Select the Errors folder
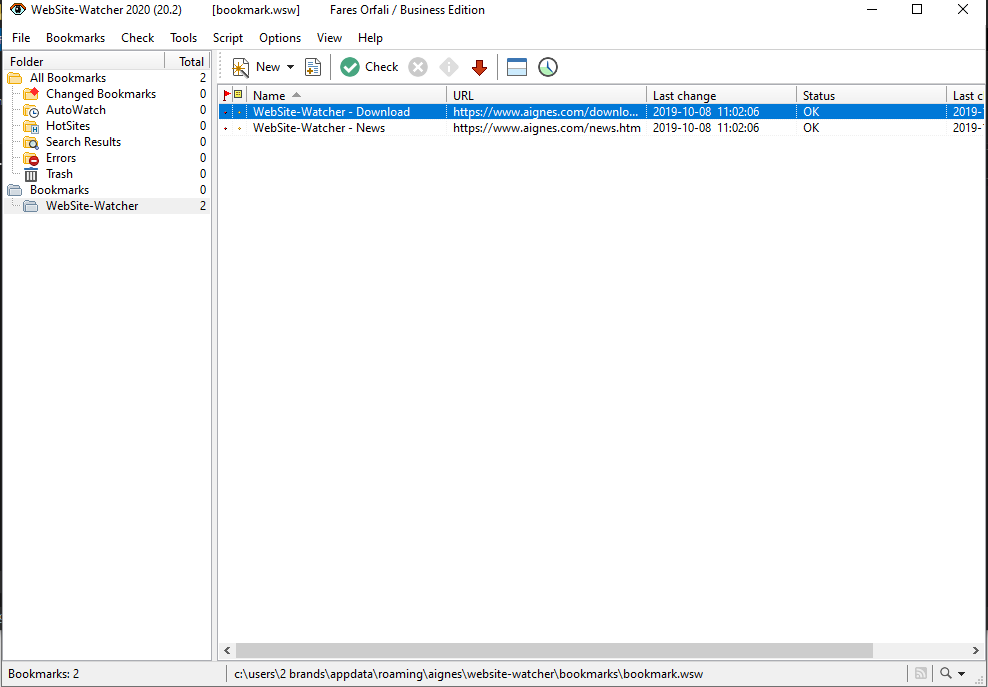The height and width of the screenshot is (687, 988). point(60,158)
